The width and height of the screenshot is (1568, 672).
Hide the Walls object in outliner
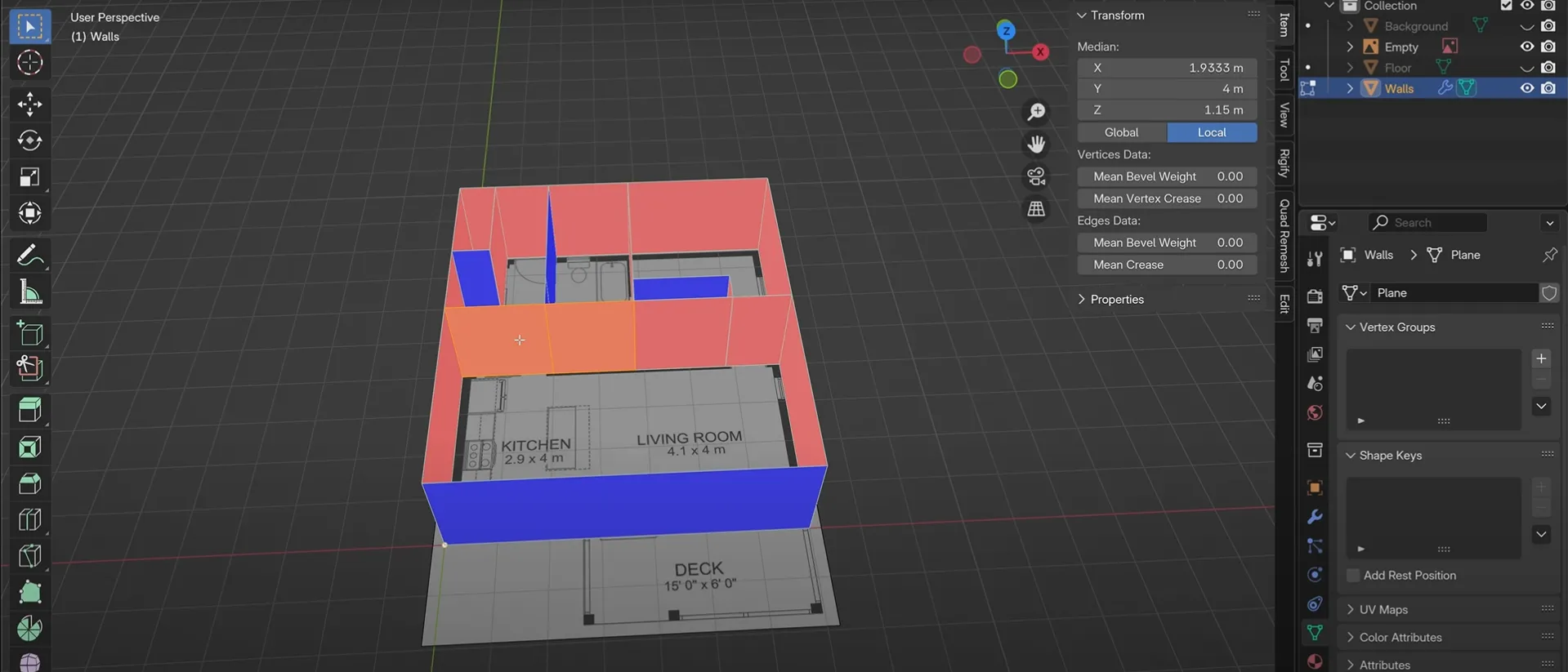click(1526, 88)
